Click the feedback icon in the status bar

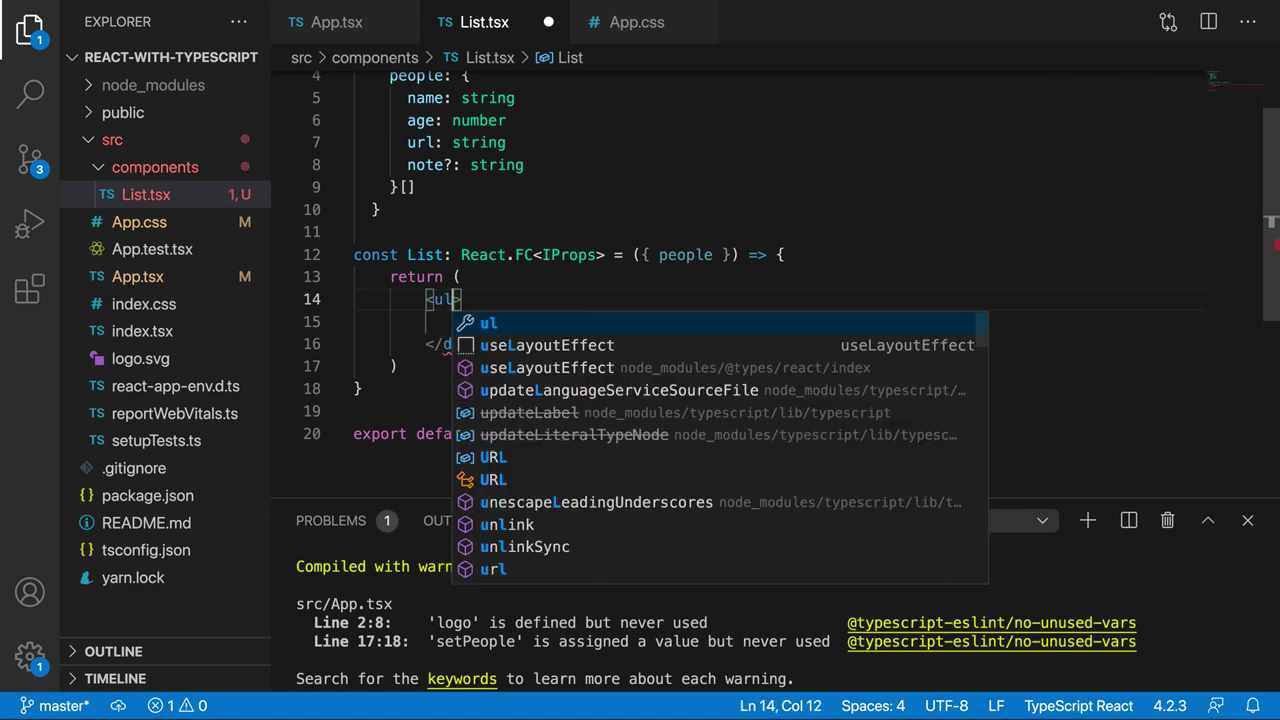point(1215,706)
